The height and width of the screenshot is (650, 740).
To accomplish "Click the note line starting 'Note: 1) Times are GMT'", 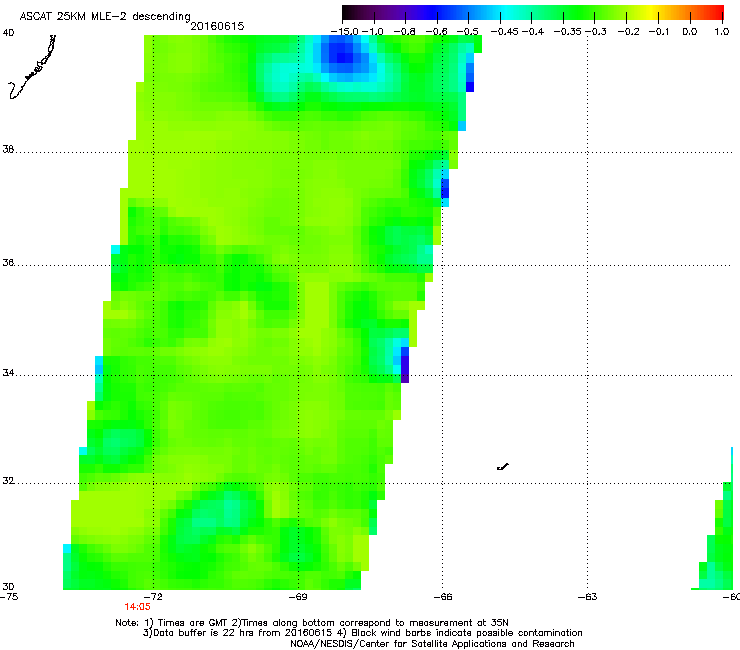I will click(x=312, y=623).
